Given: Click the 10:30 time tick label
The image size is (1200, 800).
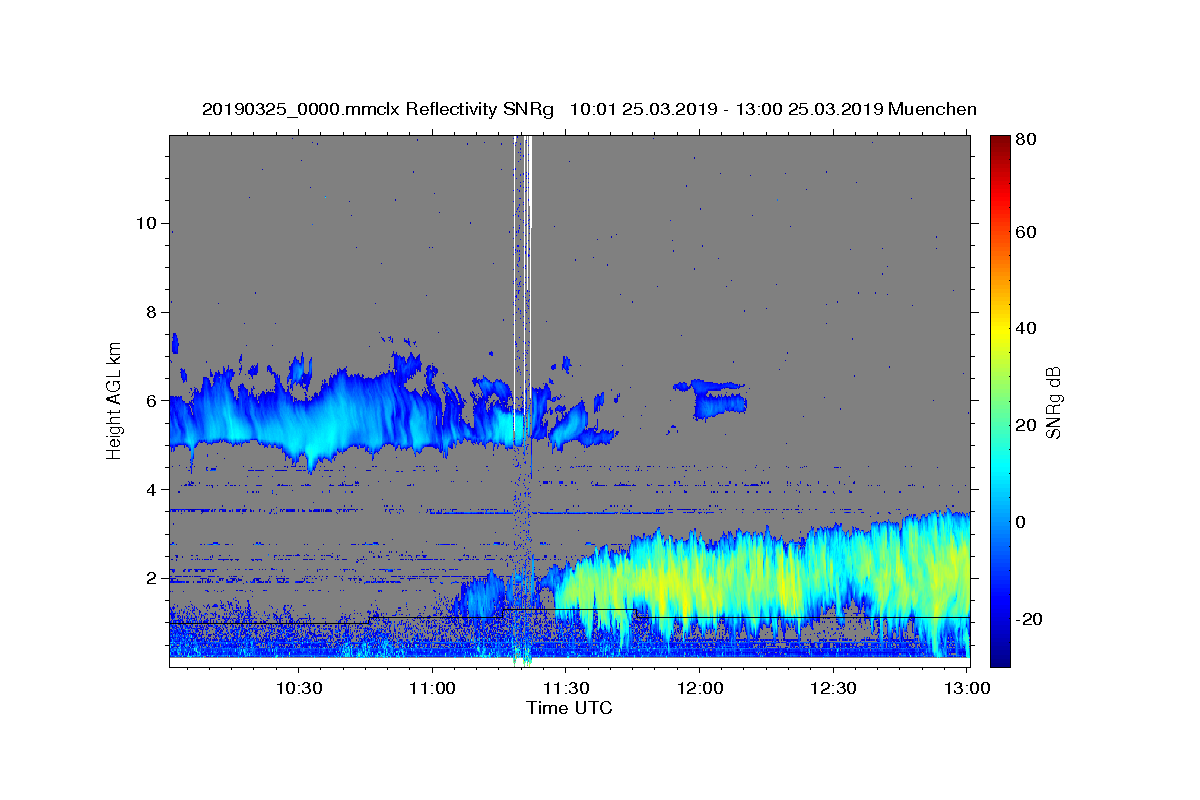Looking at the screenshot, I should (x=299, y=688).
